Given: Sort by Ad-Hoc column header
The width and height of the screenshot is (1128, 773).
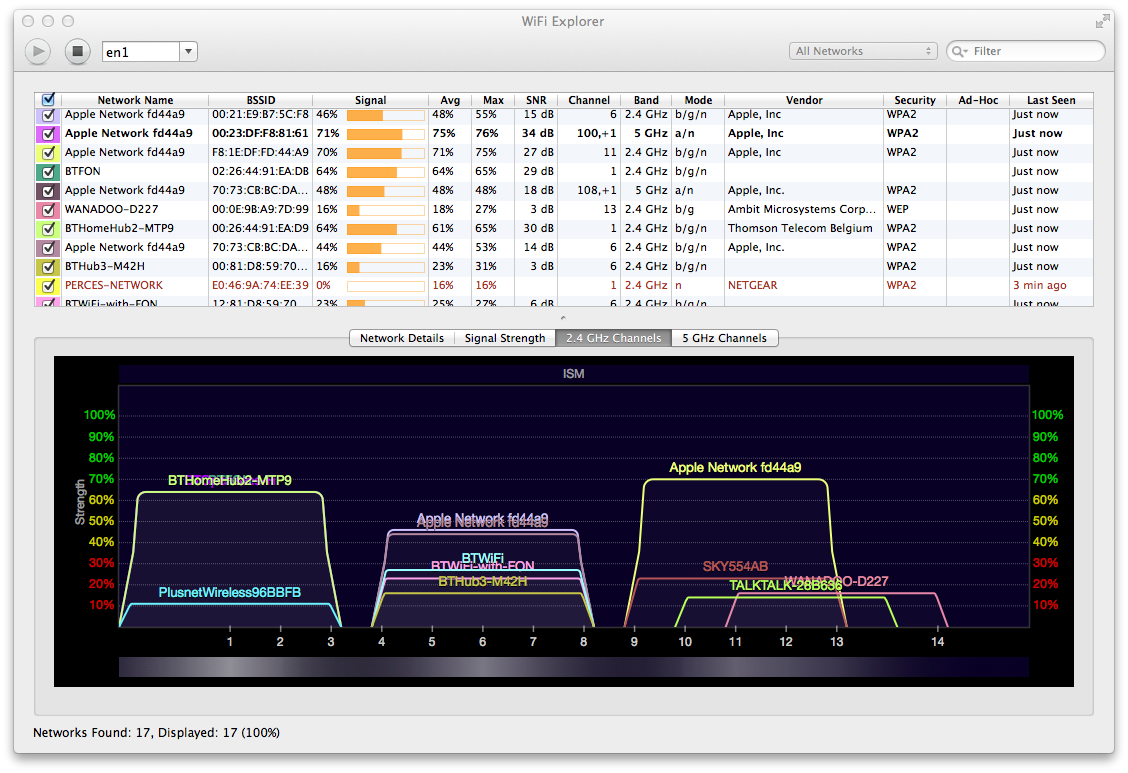Looking at the screenshot, I should pyautogui.click(x=978, y=100).
